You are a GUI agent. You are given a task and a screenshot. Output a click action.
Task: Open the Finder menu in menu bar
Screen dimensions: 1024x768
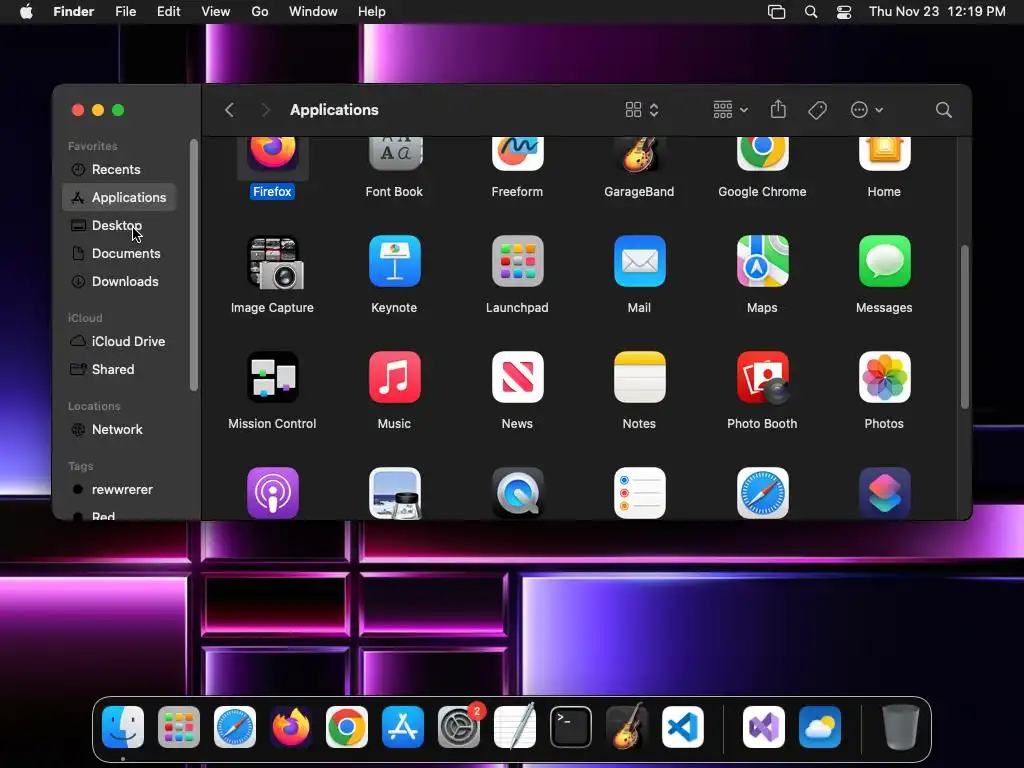(x=73, y=12)
